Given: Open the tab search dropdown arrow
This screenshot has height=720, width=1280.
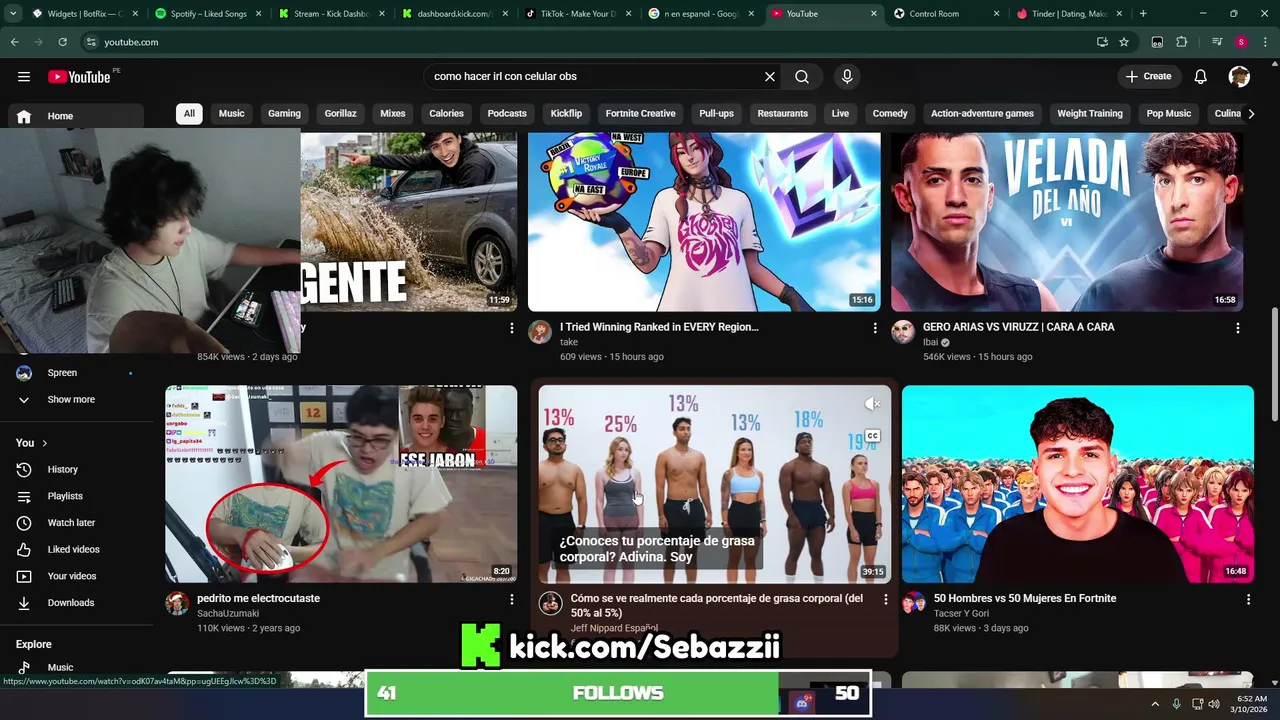Looking at the screenshot, I should 13,14.
